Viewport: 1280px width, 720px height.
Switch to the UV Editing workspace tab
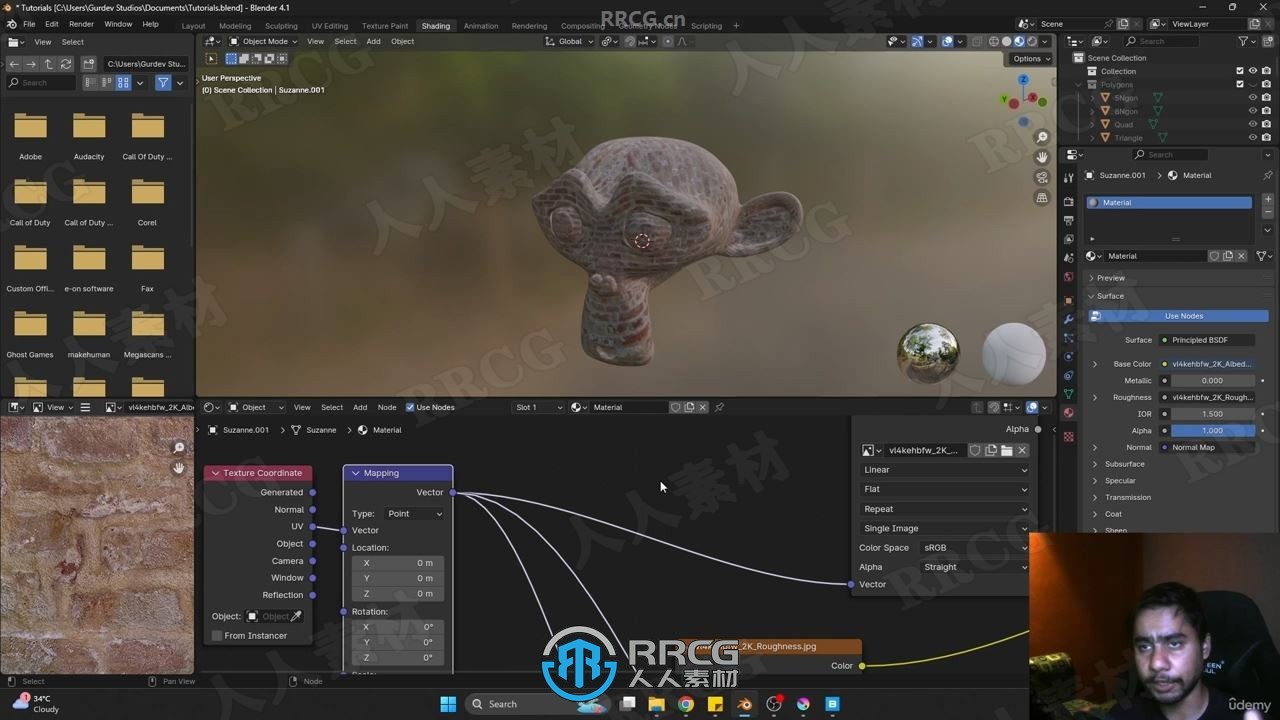(330, 26)
